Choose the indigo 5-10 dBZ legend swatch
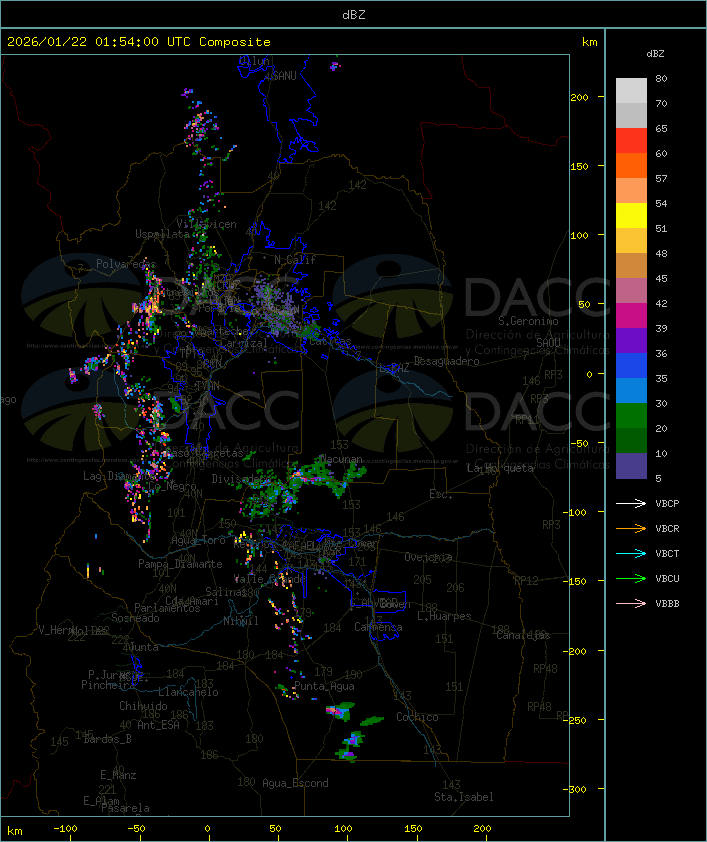The width and height of the screenshot is (707, 842). 631,466
